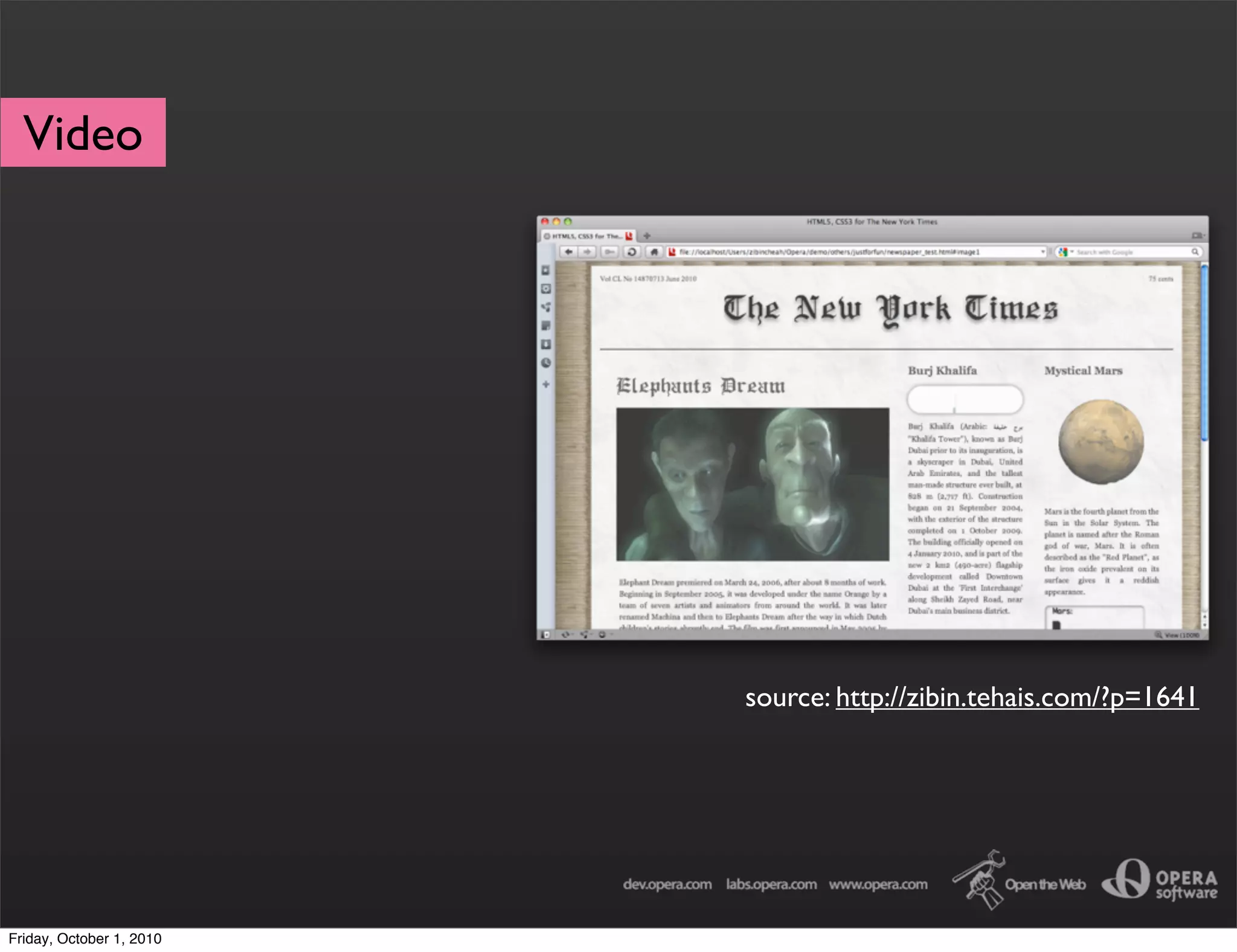Click the site badge icon in address bar
Image resolution: width=1237 pixels, height=952 pixels.
coord(672,252)
